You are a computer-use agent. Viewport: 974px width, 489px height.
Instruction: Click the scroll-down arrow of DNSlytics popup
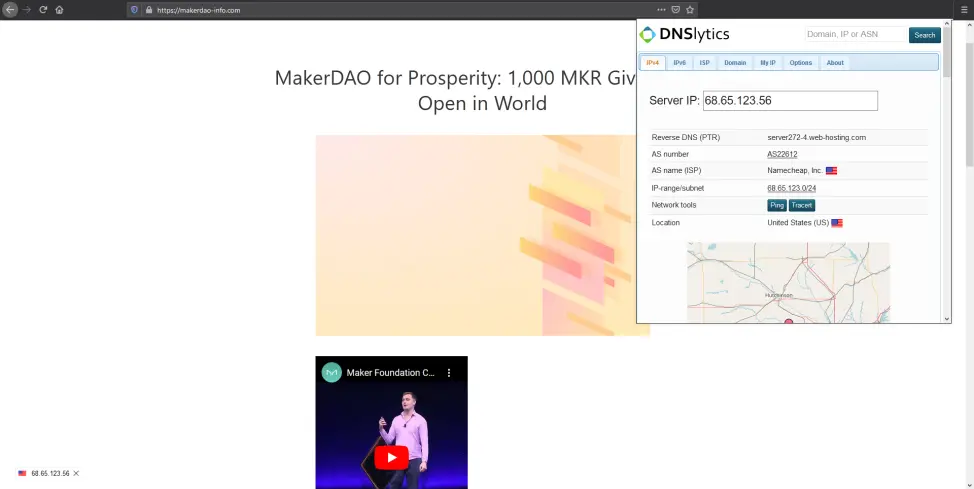(947, 319)
